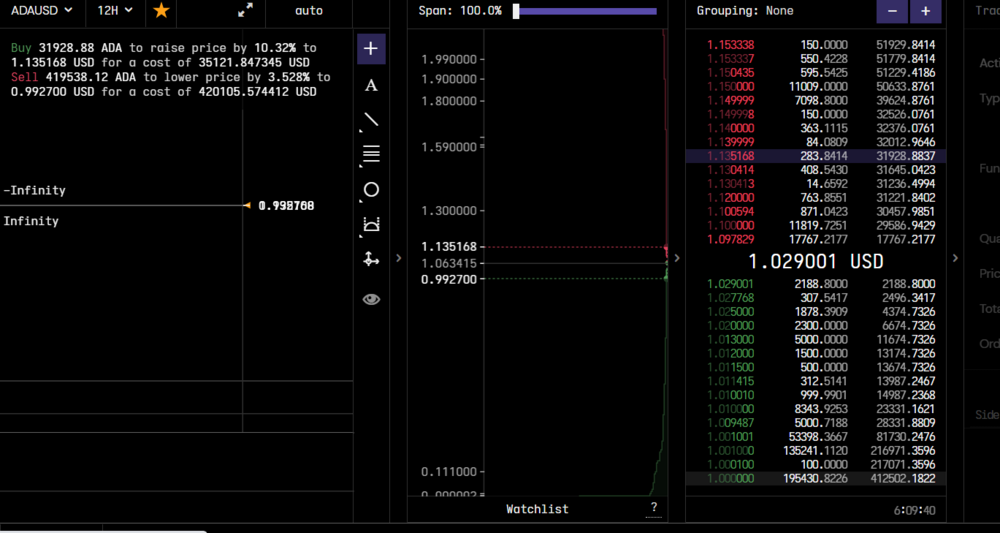This screenshot has width=1000, height=533.
Task: Expand the chart to fullscreen
Action: point(245,10)
